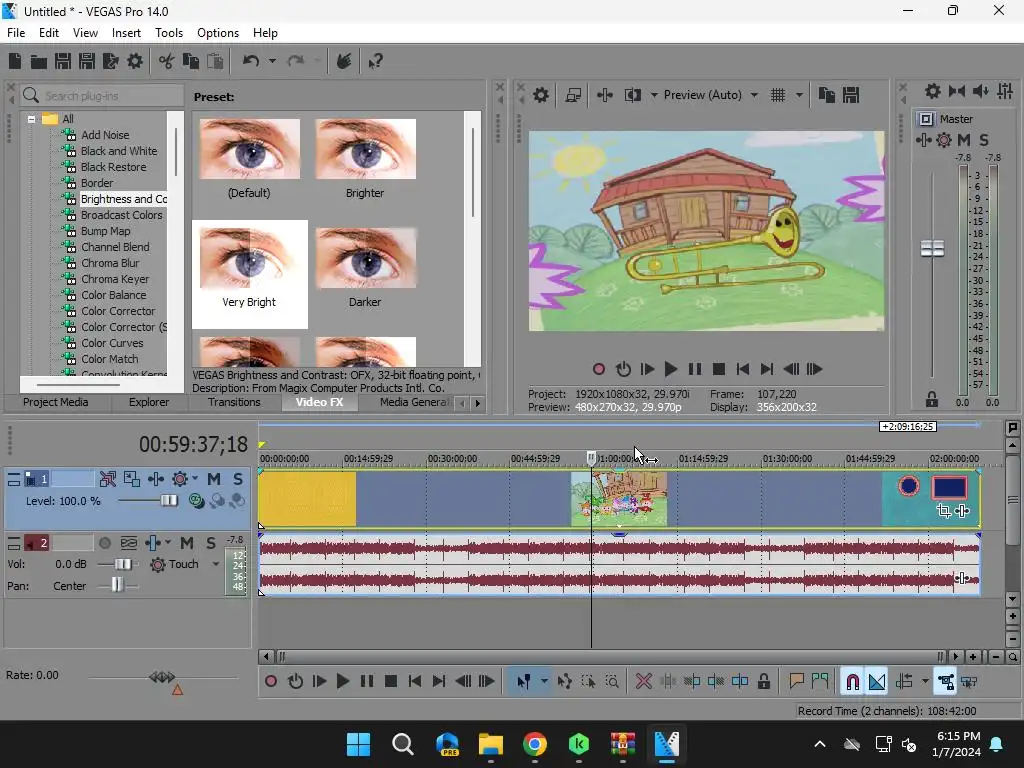The image size is (1024, 768).
Task: Open Normal Edit Tool dropdown arrow
Action: [544, 682]
